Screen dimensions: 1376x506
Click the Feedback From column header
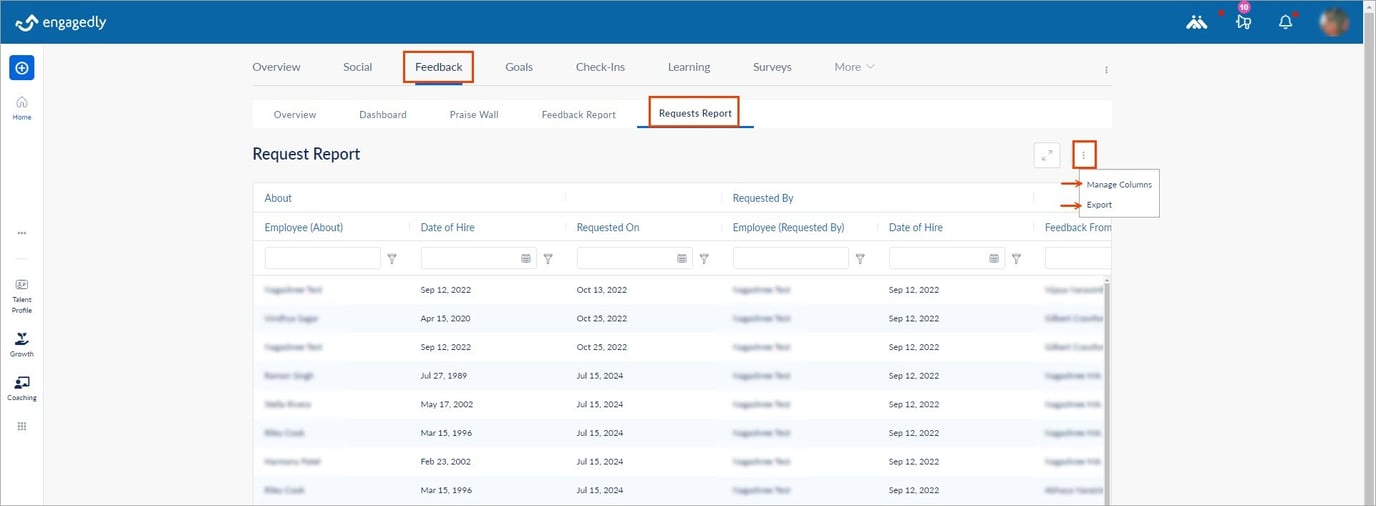(x=1078, y=227)
